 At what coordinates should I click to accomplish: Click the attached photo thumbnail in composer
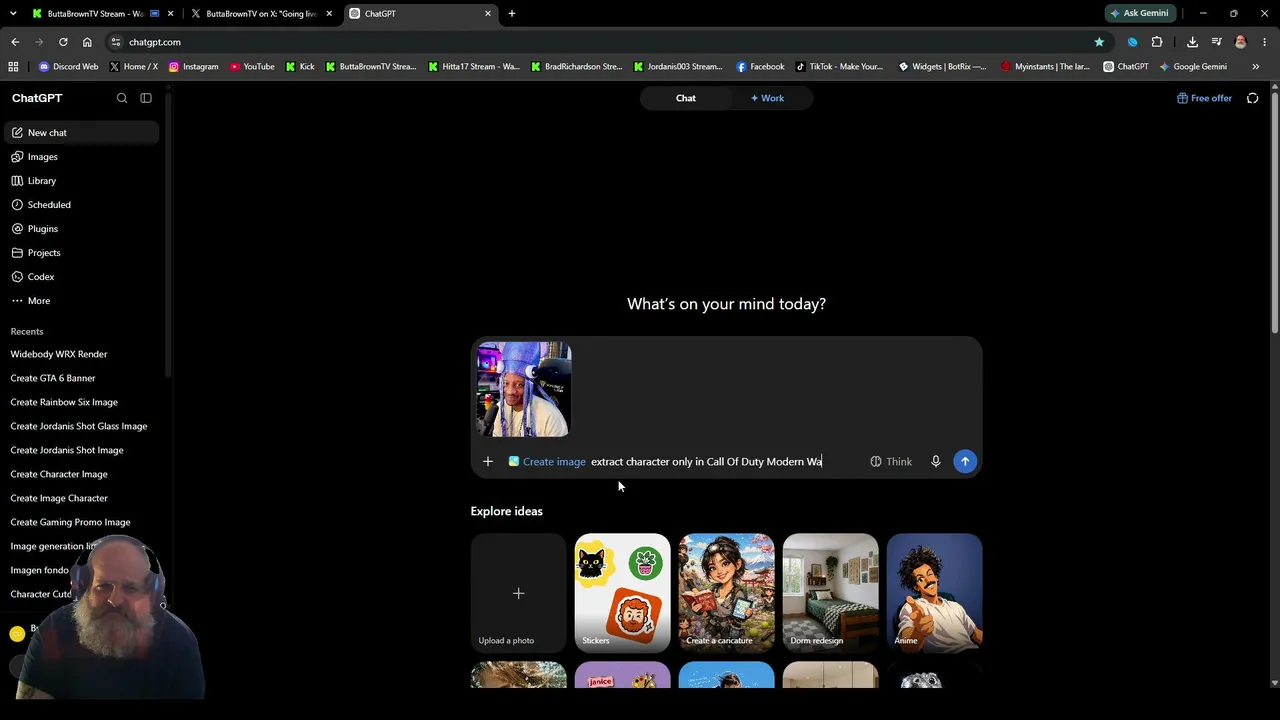tap(523, 389)
